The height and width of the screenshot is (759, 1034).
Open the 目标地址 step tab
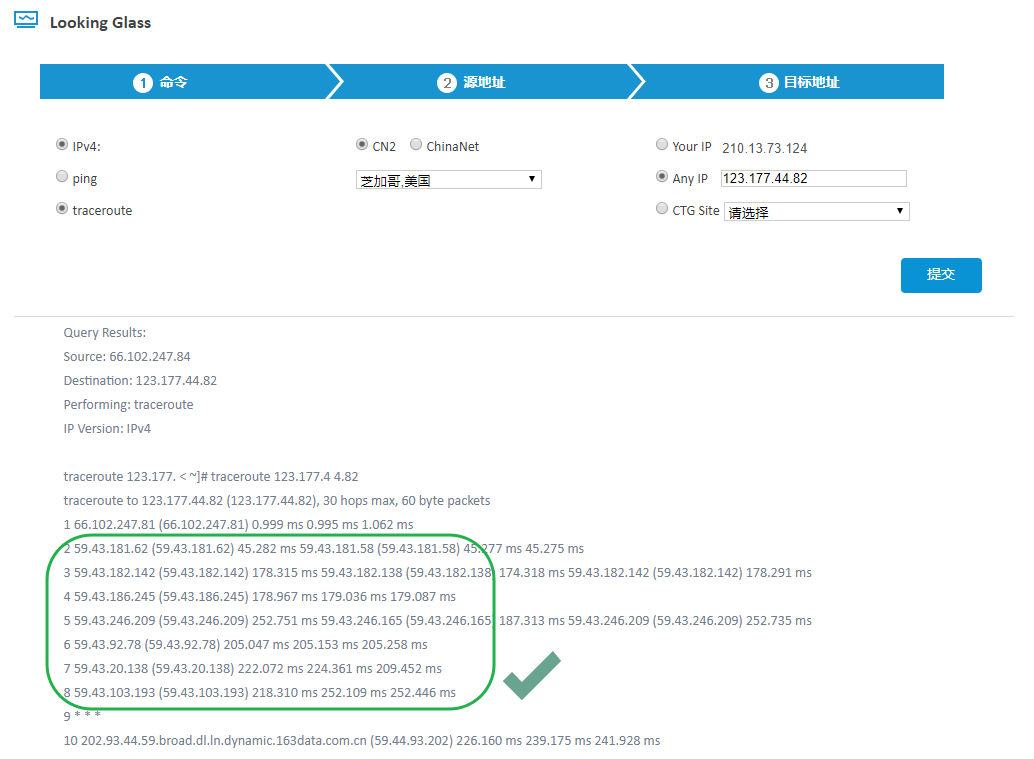coord(811,82)
